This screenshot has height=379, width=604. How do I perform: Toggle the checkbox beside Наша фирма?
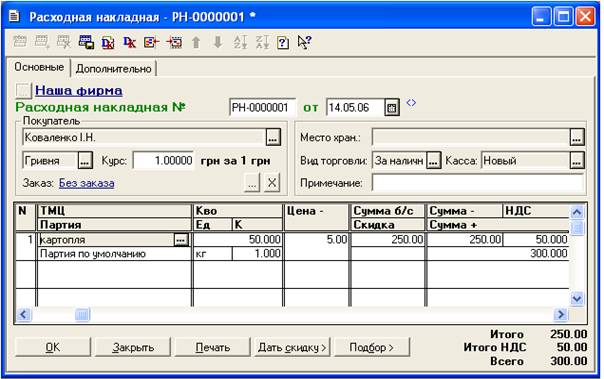click(x=23, y=91)
